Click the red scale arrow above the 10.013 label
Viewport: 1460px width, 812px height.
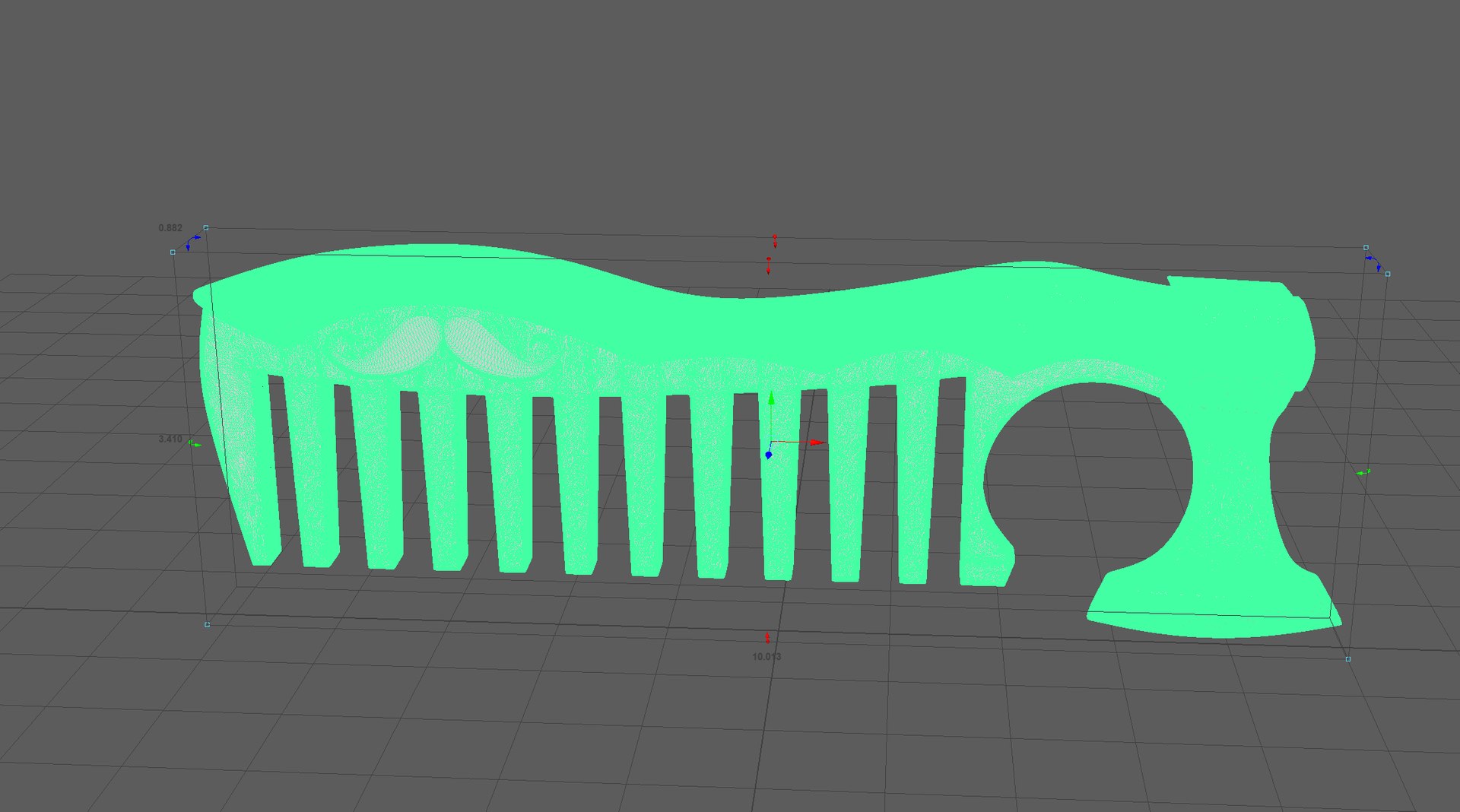click(x=767, y=637)
